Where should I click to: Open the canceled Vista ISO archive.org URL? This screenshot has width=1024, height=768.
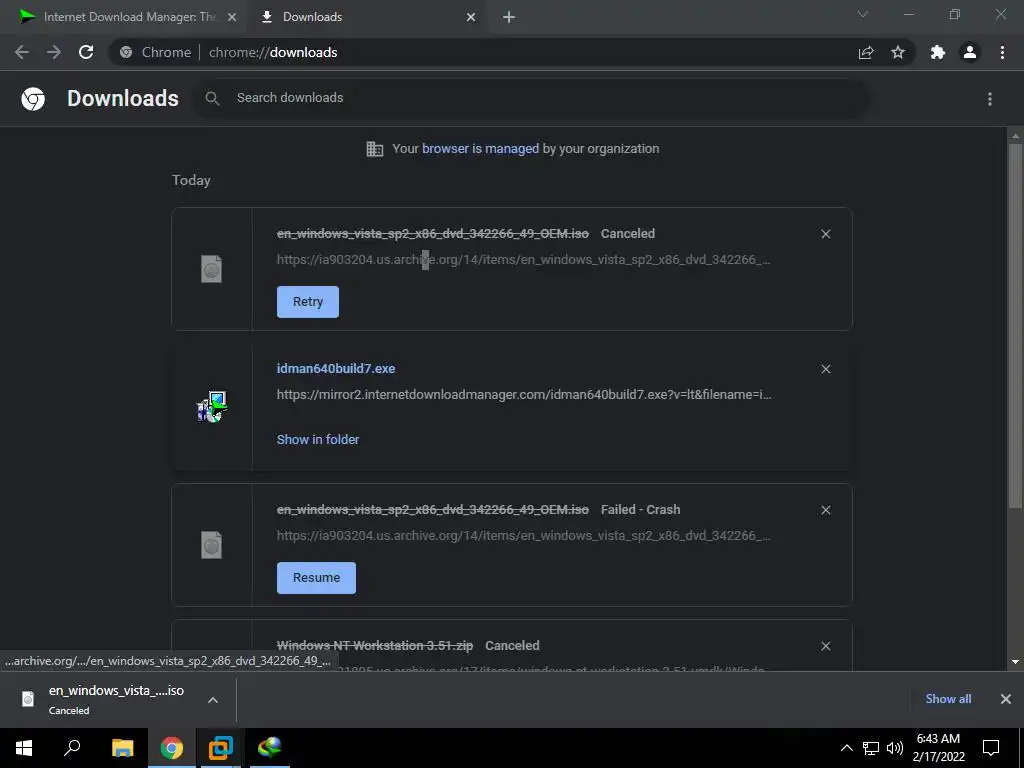pyautogui.click(x=524, y=259)
